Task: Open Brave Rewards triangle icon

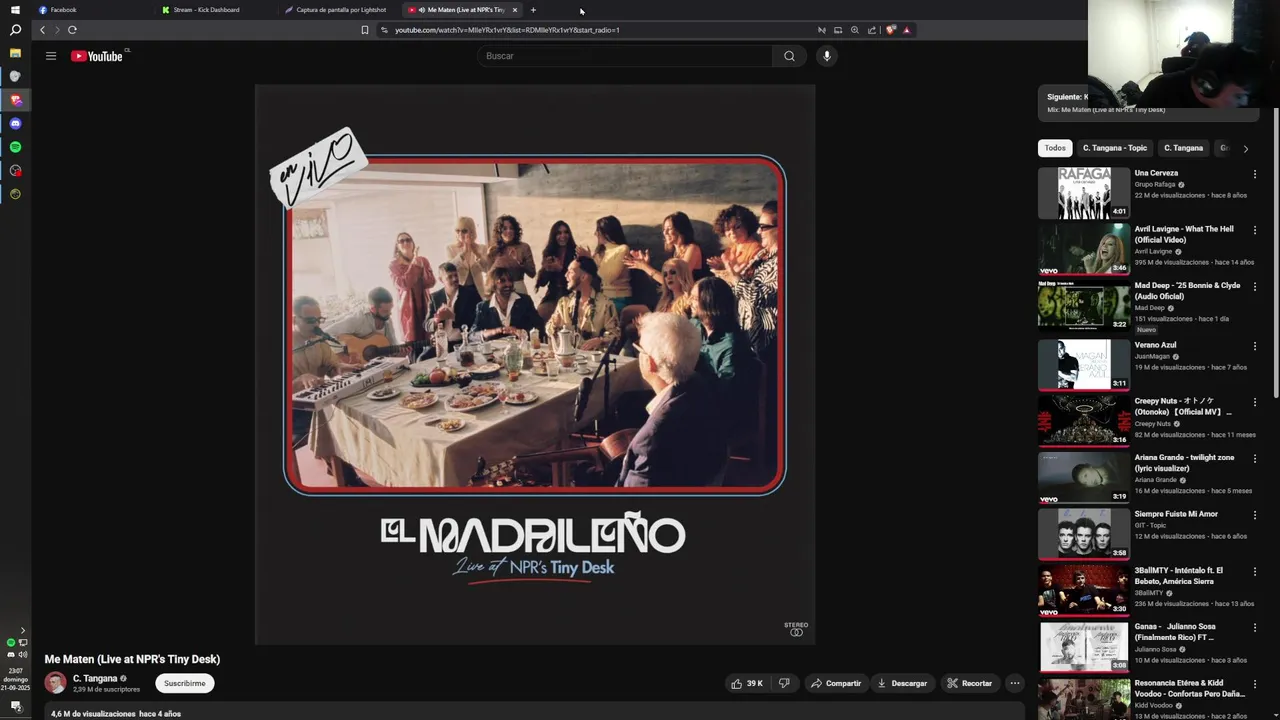Action: [906, 30]
